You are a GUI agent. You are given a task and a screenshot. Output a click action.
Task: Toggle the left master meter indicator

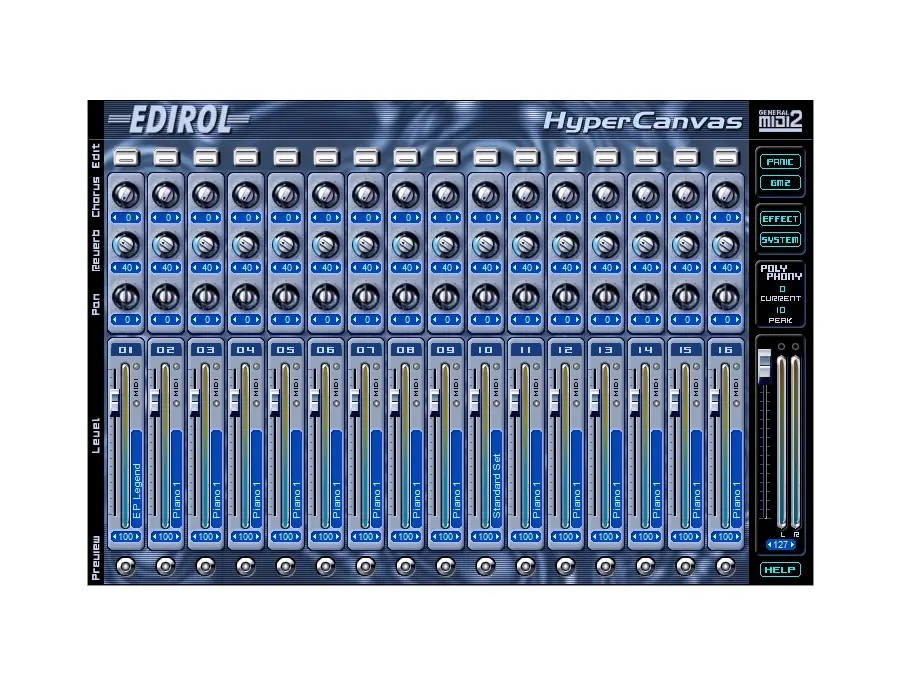pyautogui.click(x=781, y=347)
